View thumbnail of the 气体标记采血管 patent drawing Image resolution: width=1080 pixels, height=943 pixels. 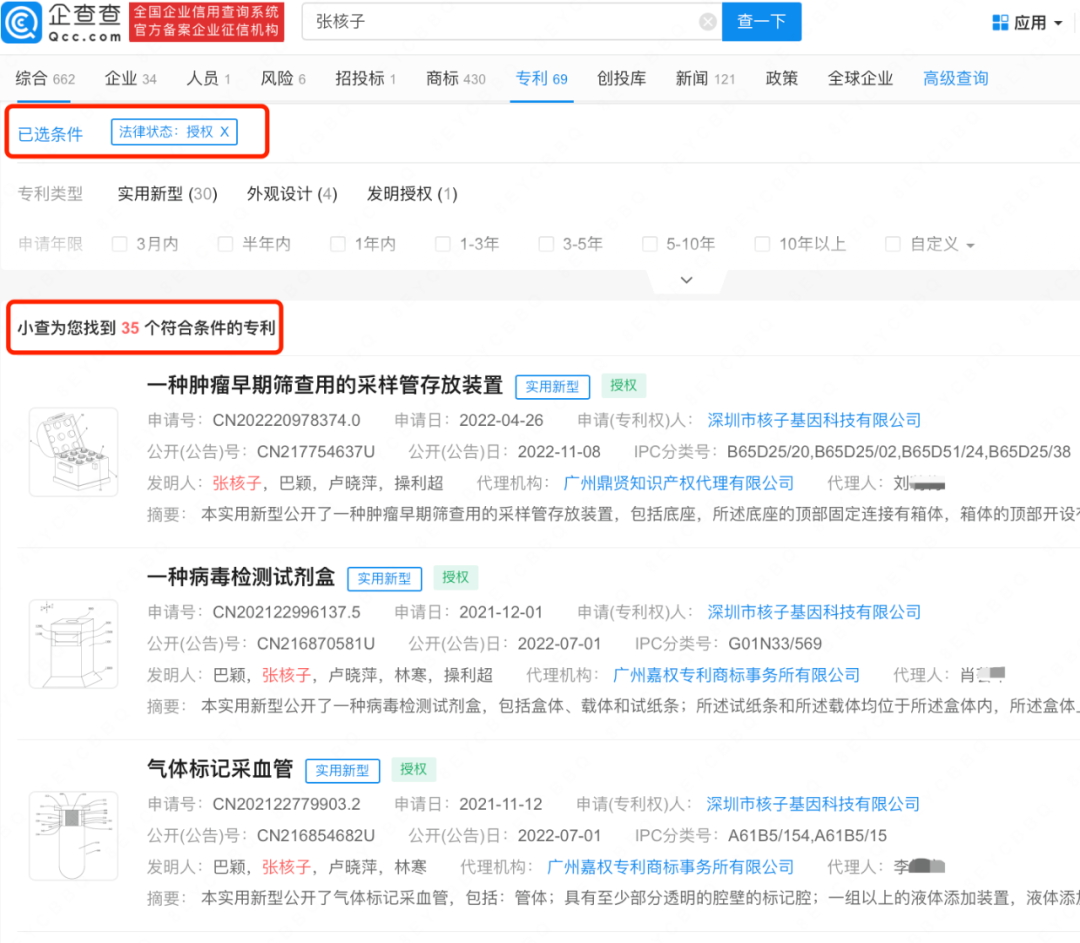pyautogui.click(x=74, y=836)
